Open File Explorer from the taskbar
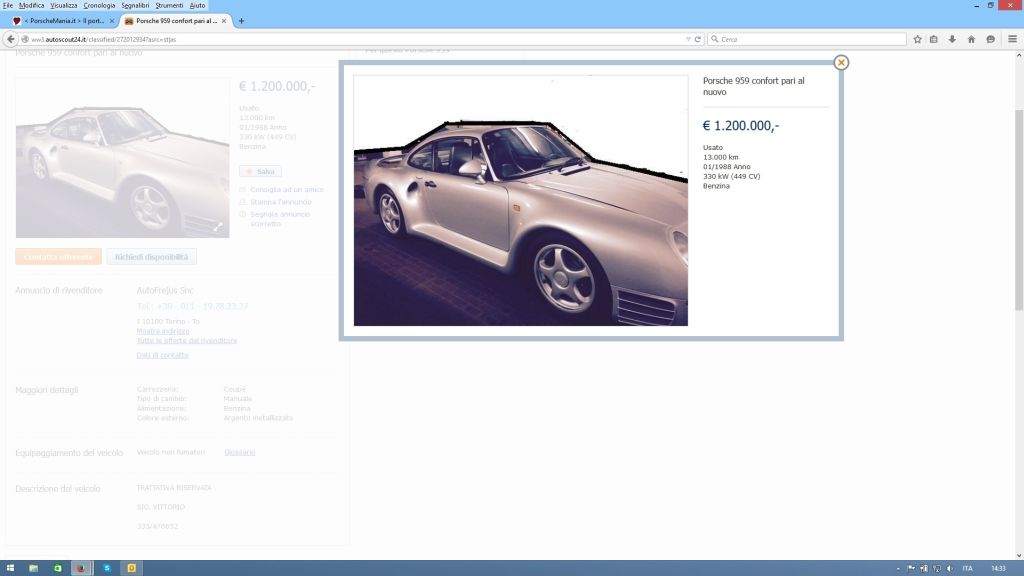Viewport: 1024px width, 576px height. pyautogui.click(x=33, y=568)
